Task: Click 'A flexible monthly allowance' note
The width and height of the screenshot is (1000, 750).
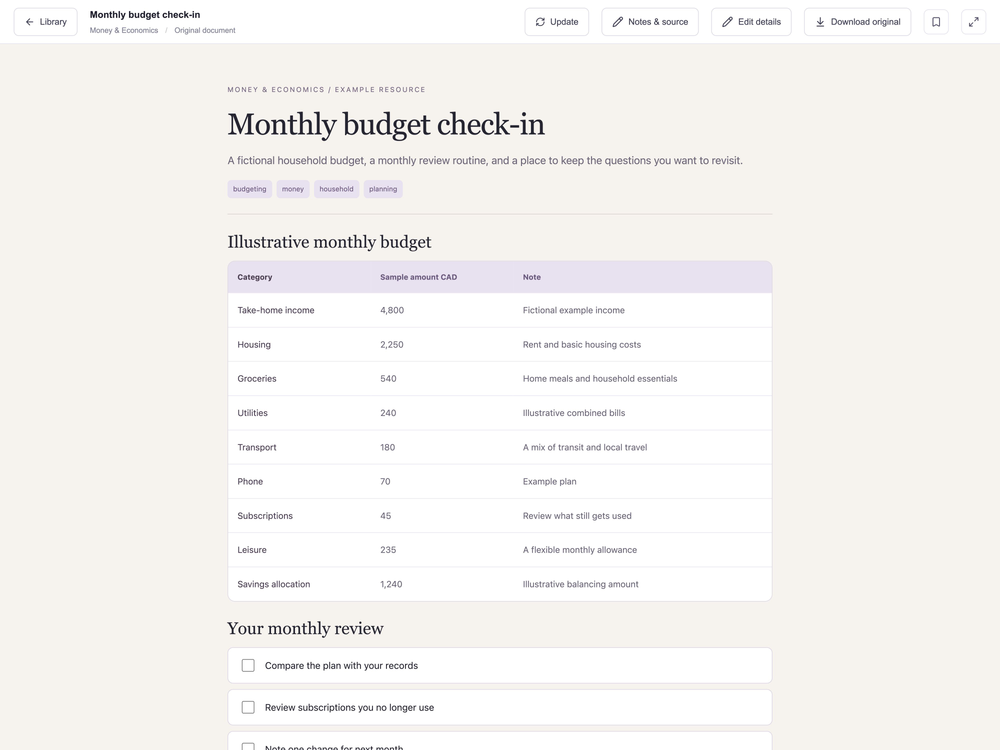Action: [580, 550]
